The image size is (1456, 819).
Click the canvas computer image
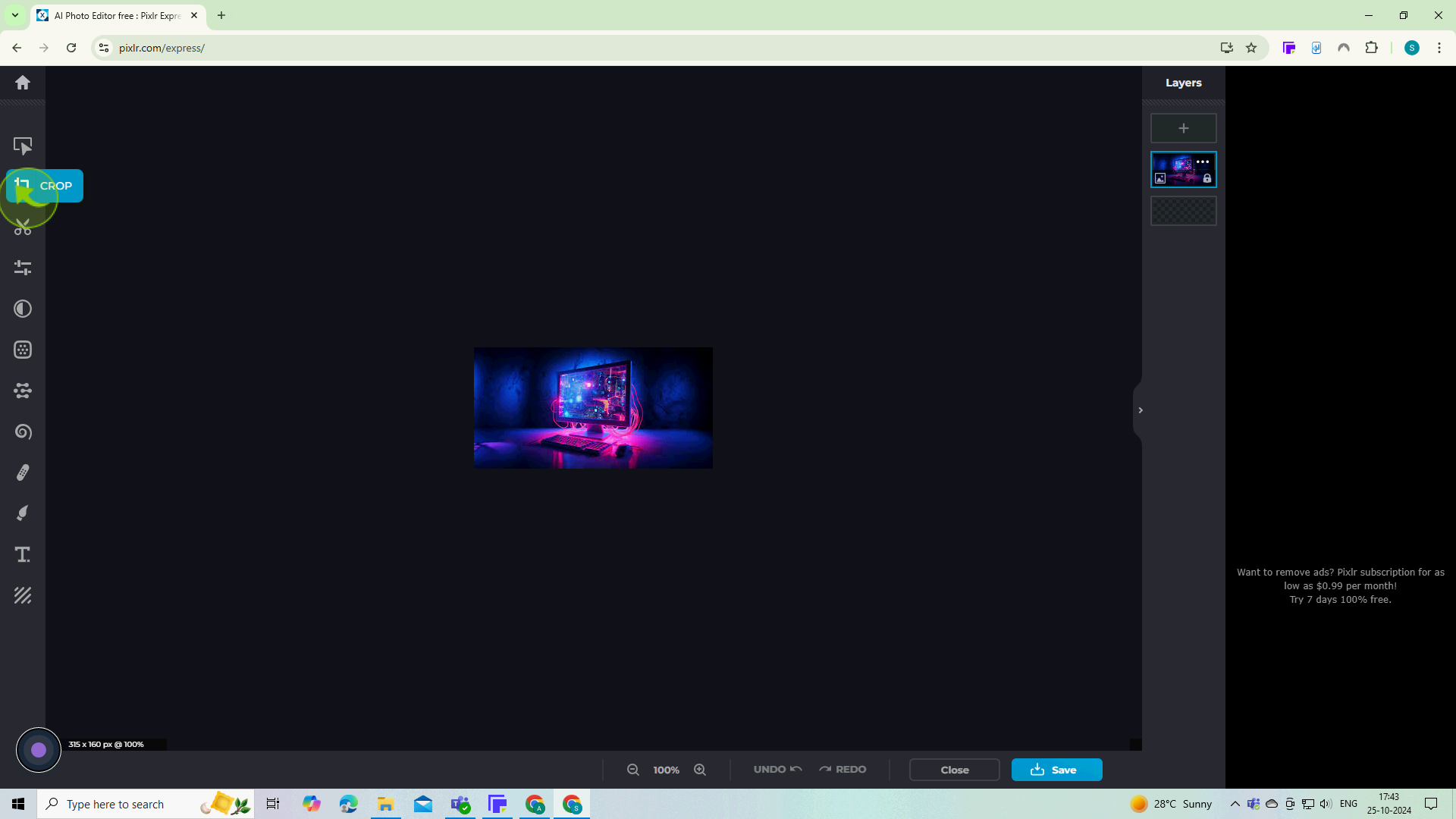coord(593,408)
